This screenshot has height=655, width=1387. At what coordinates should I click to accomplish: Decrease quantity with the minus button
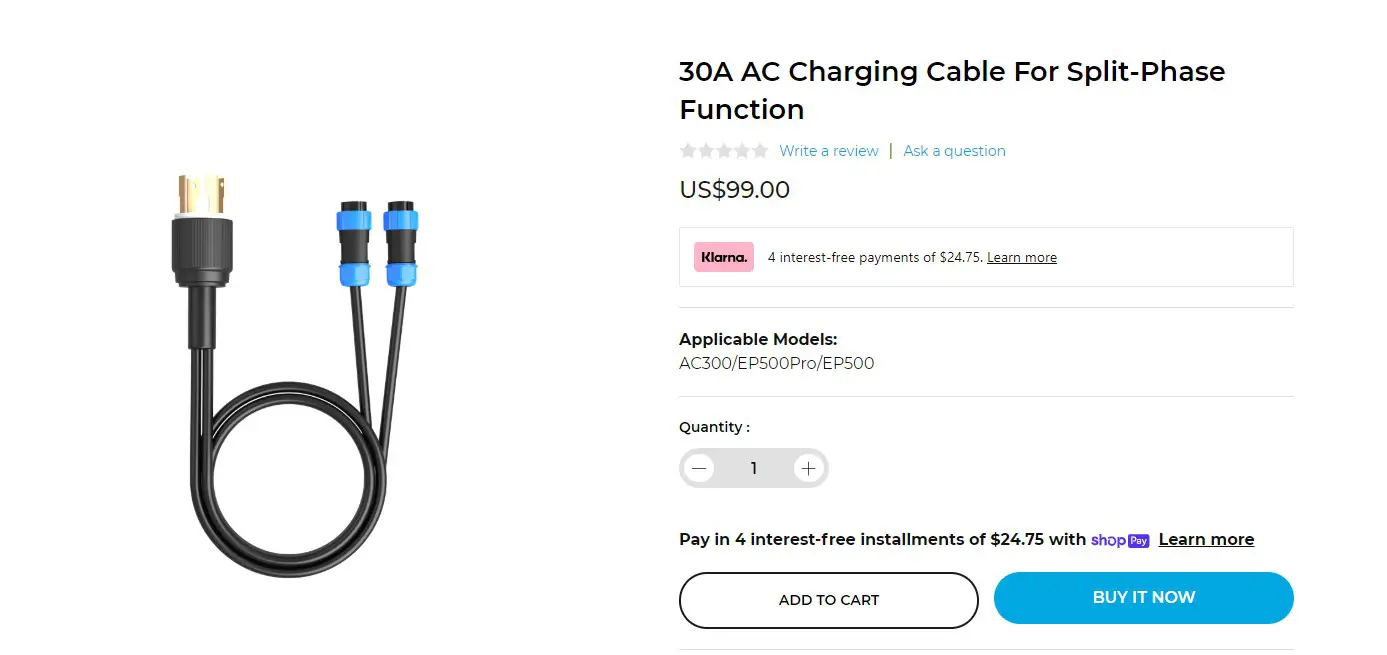699,468
